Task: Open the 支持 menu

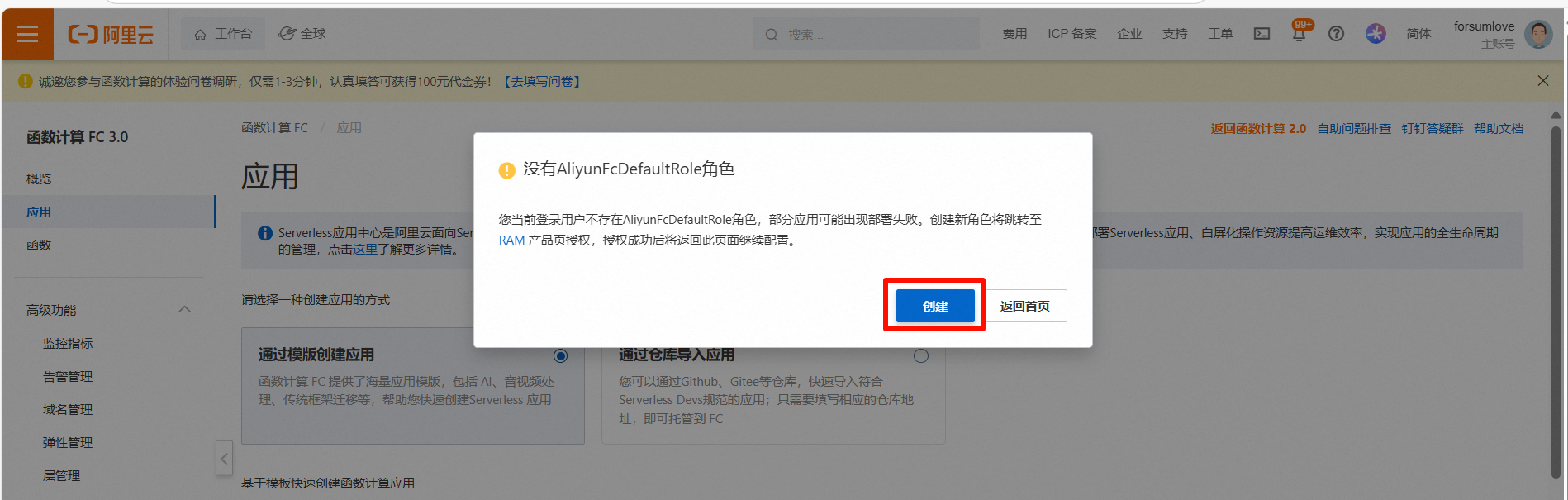Action: coord(1175,34)
